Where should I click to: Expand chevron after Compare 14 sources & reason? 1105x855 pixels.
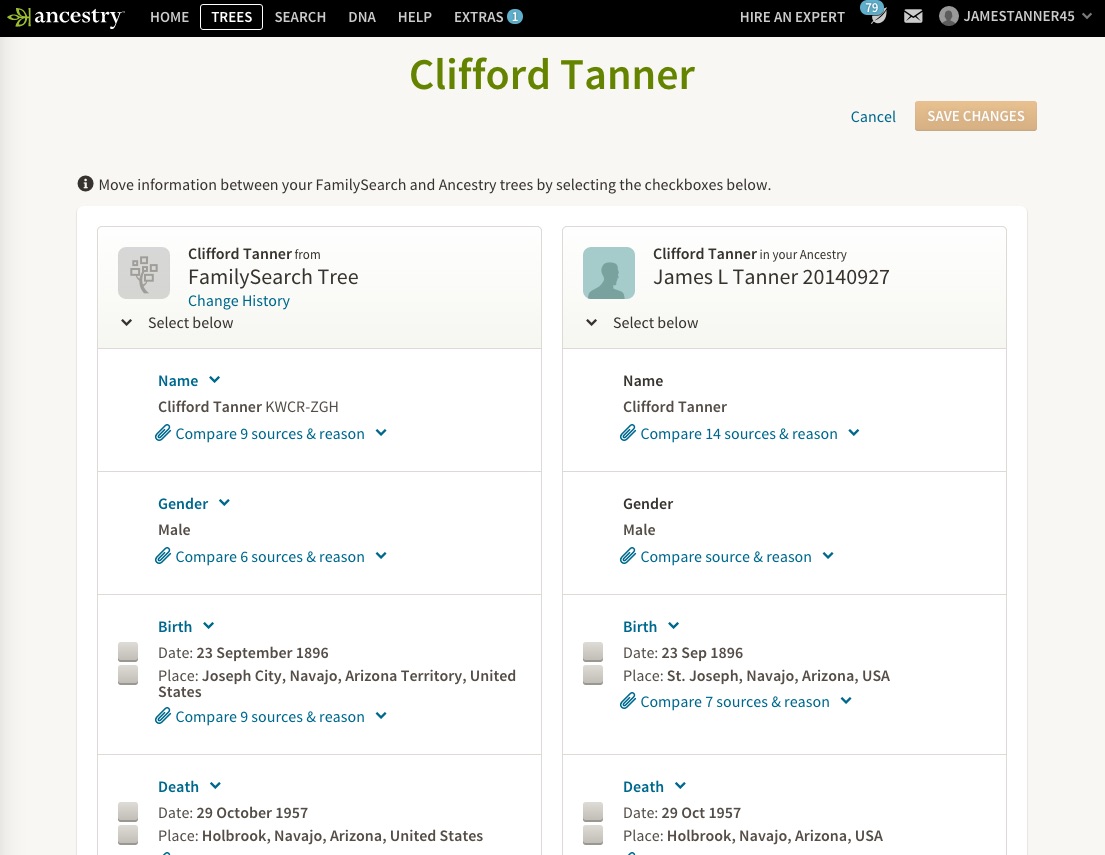pyautogui.click(x=854, y=433)
